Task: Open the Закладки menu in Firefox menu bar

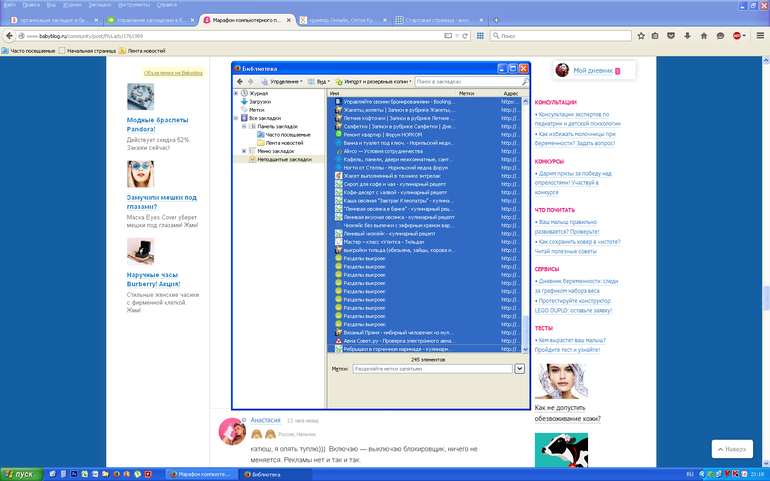Action: pyautogui.click(x=99, y=4)
